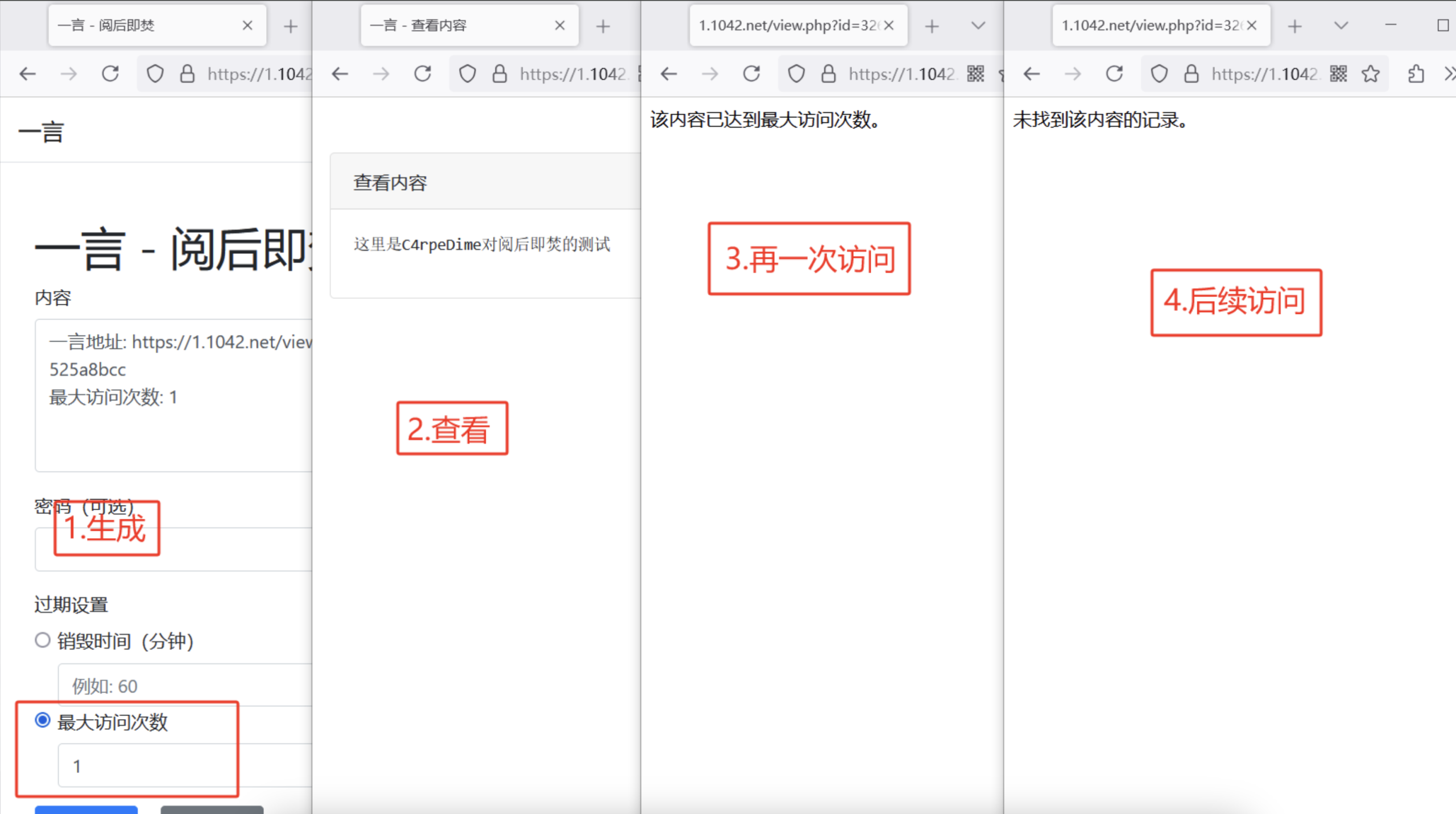Click the save-to-Pocket icon in the toolbar
The height and width of the screenshot is (814, 1456).
(1416, 73)
